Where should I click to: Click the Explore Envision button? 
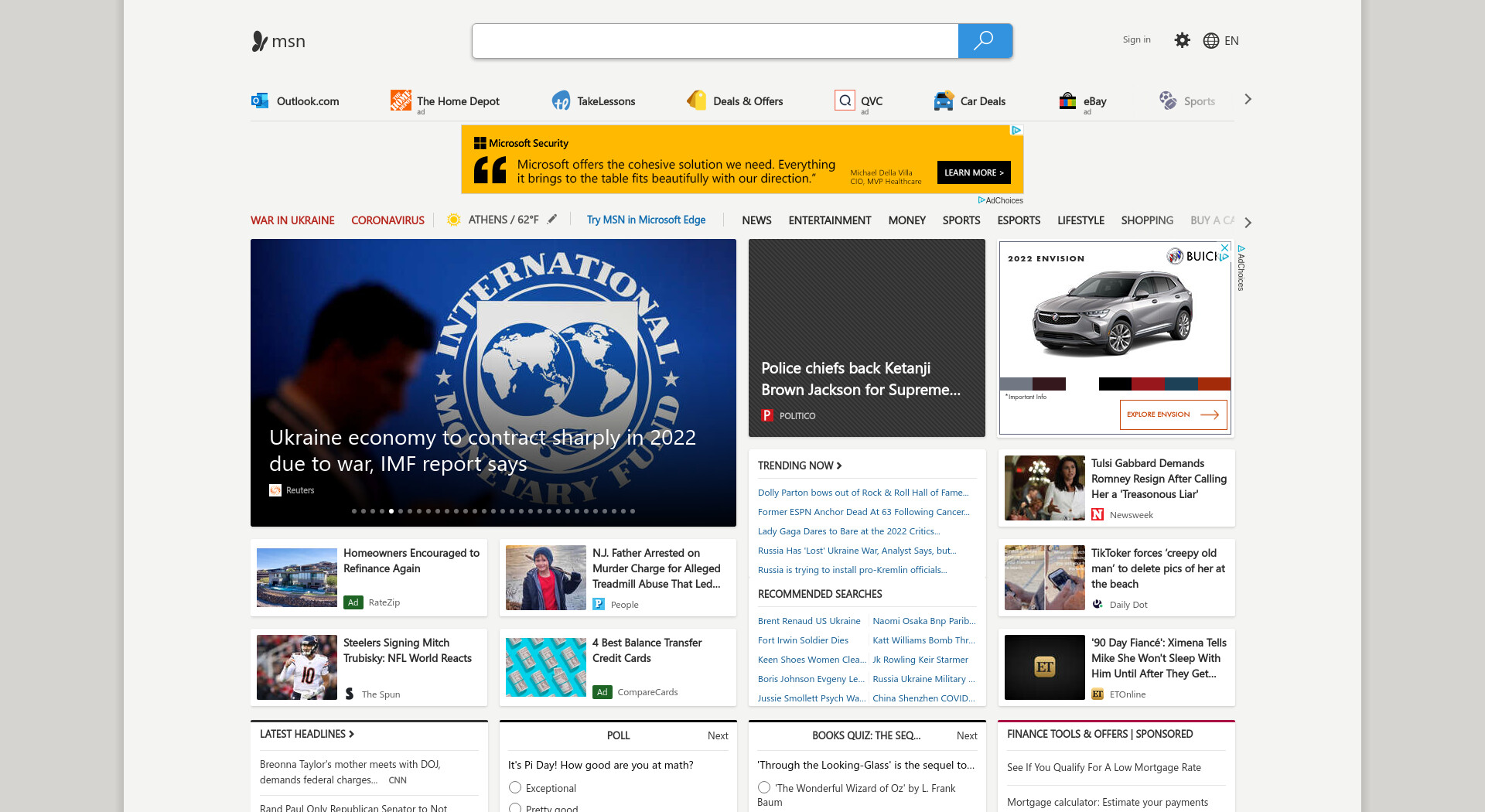[1173, 415]
